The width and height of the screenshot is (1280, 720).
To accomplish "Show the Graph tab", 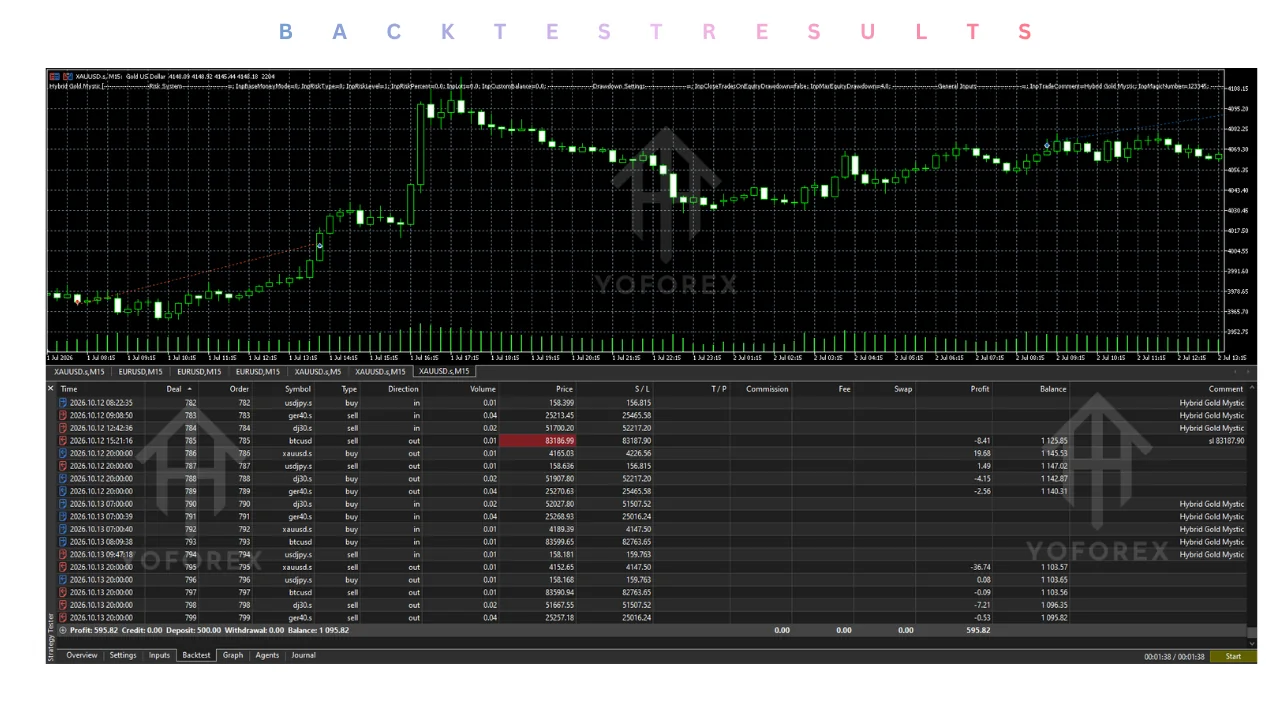I will tap(233, 656).
